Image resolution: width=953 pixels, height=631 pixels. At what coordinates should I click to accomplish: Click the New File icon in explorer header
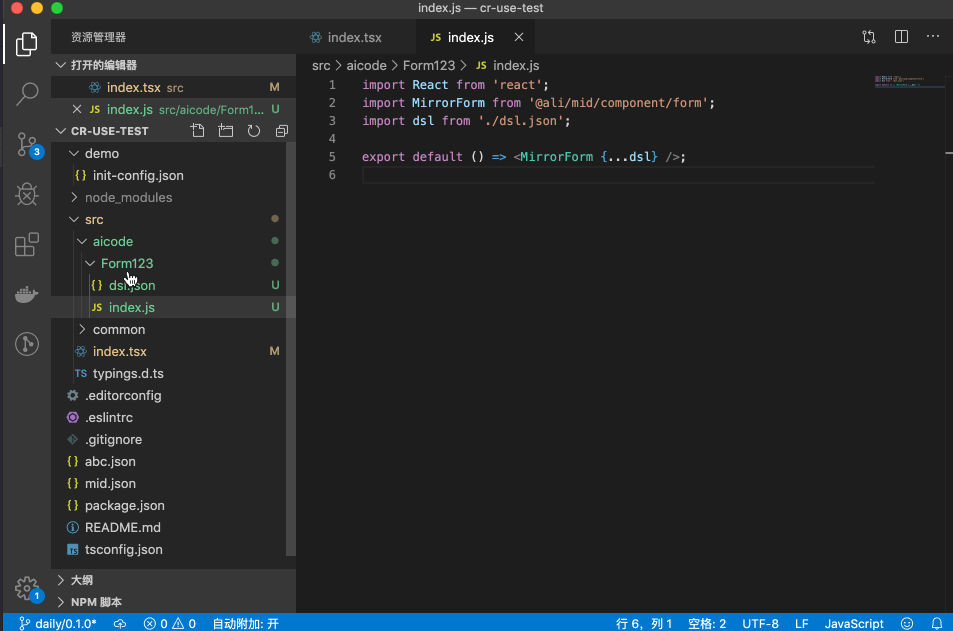pyautogui.click(x=198, y=131)
